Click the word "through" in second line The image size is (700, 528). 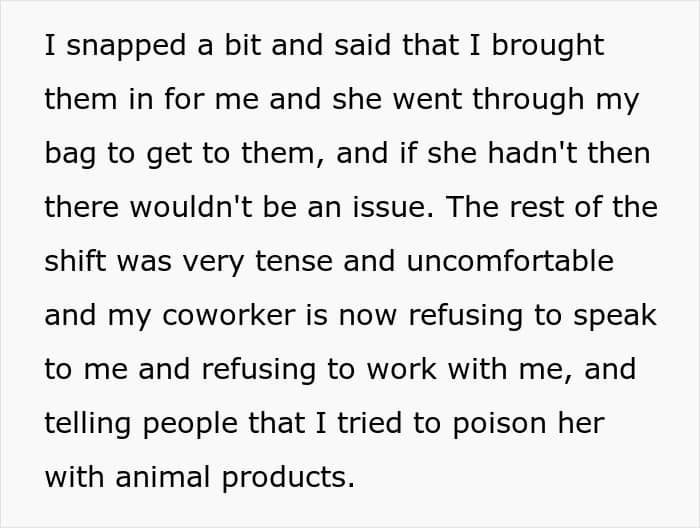[x=529, y=100]
